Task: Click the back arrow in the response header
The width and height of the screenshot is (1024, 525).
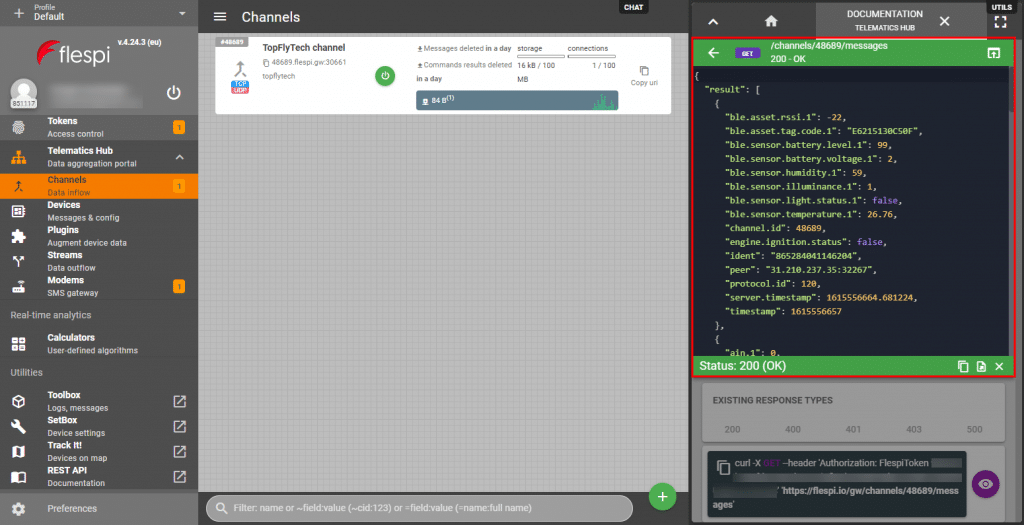Action: [x=713, y=53]
